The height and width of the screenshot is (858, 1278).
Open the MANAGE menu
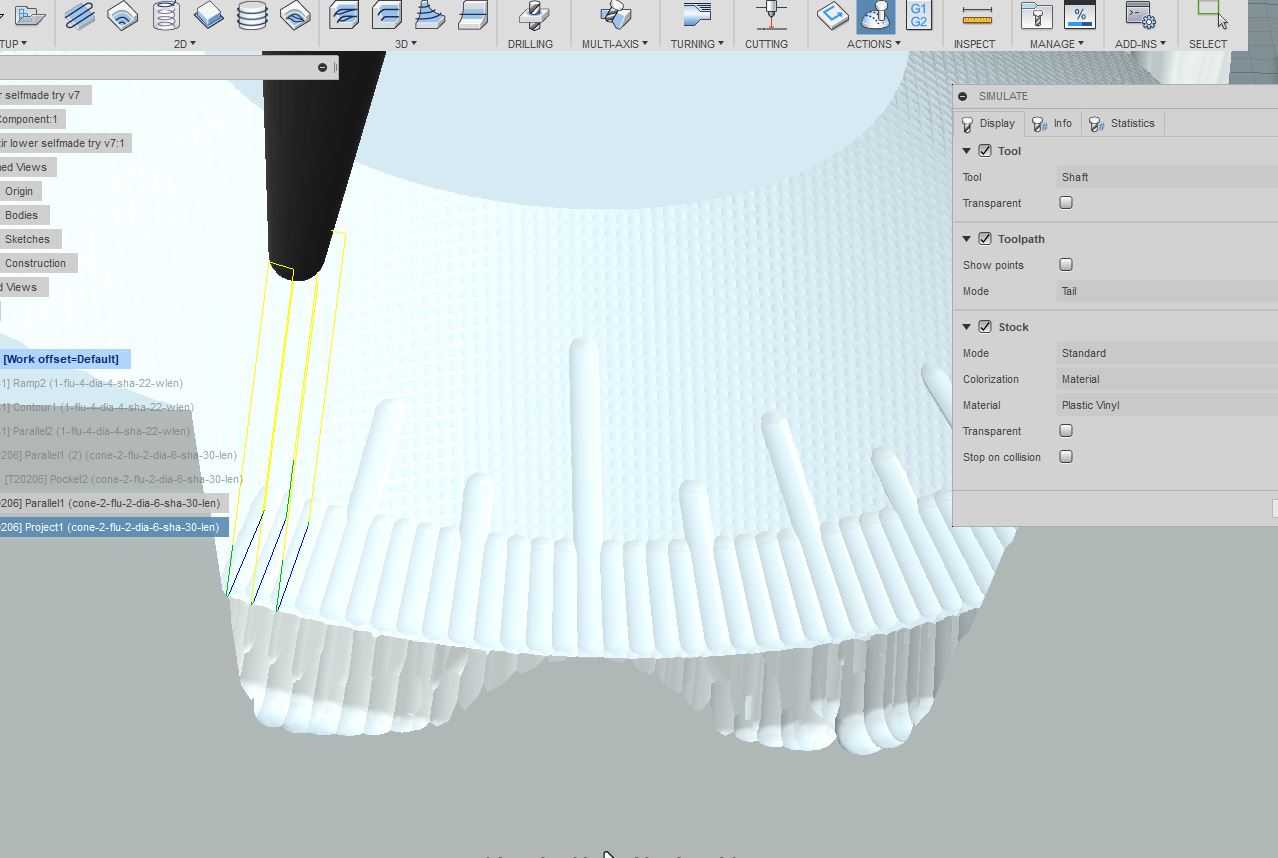(1056, 44)
